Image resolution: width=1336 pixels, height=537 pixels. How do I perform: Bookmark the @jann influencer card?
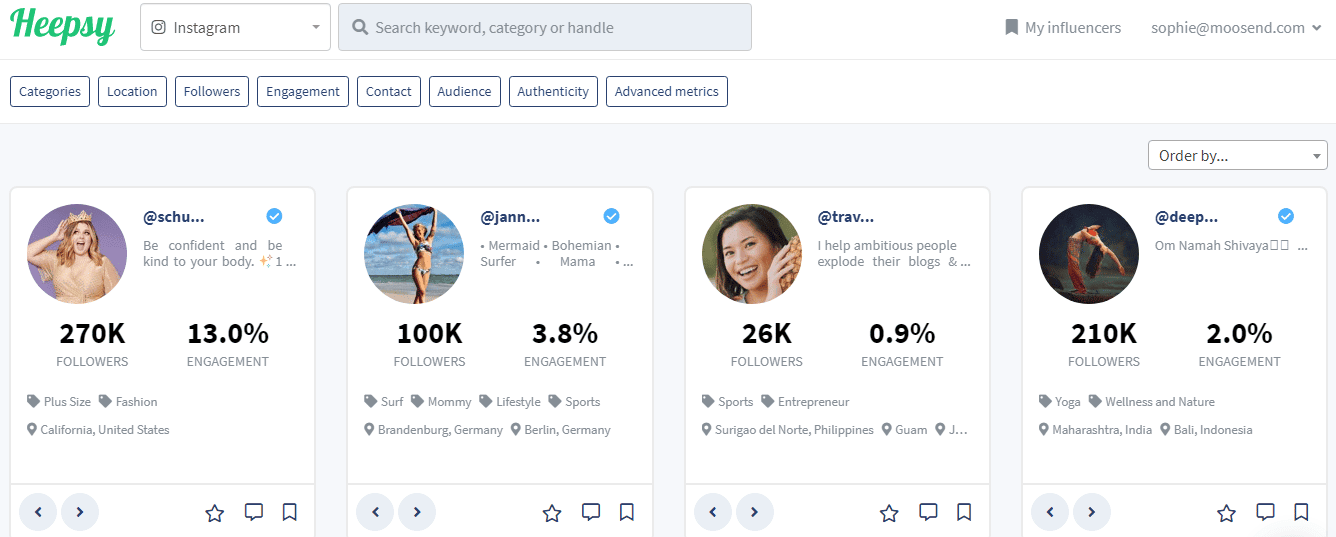coord(627,512)
